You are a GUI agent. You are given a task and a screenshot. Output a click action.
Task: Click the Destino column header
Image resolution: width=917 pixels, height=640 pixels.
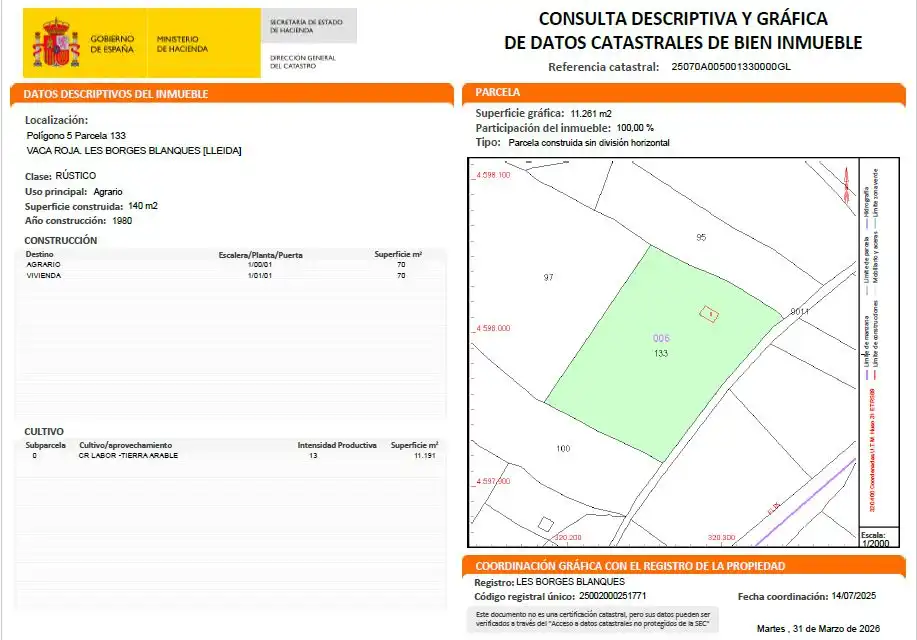point(40,254)
